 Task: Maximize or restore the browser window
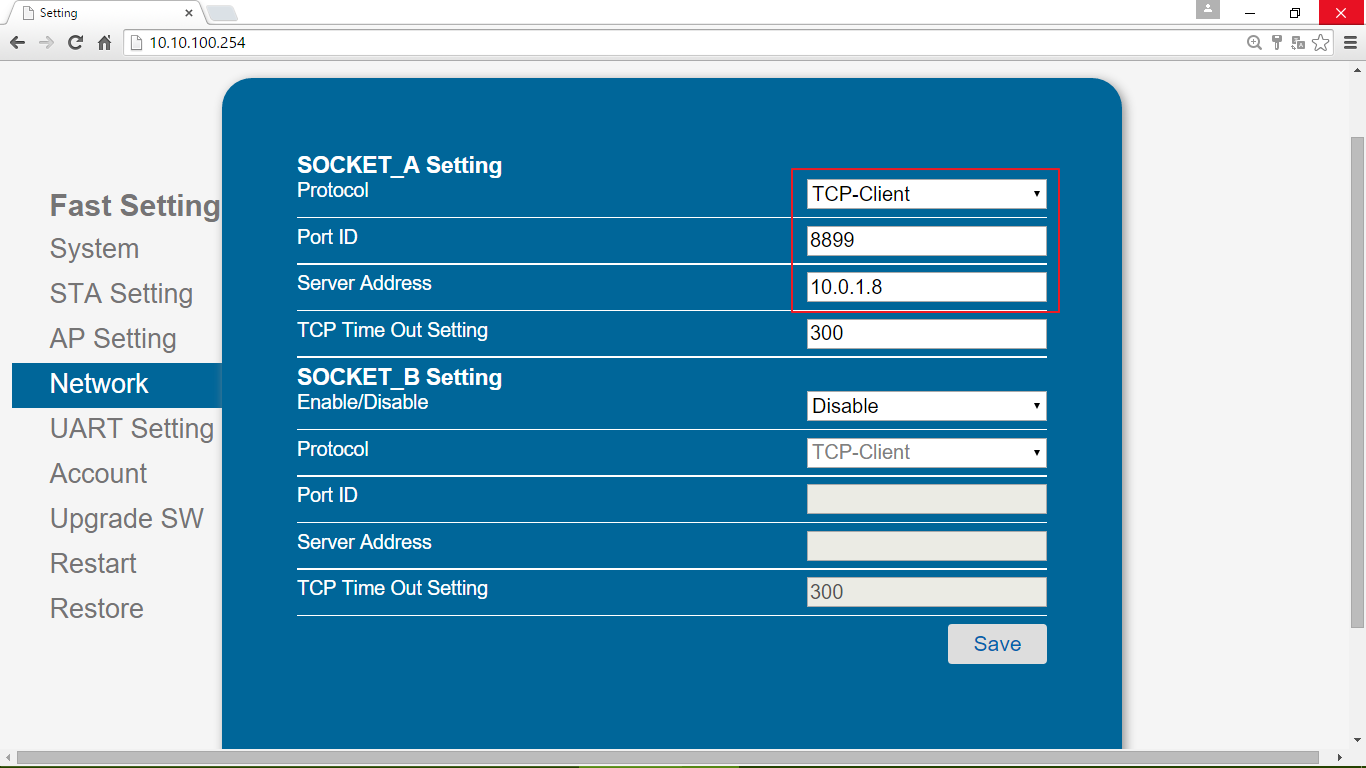[1295, 12]
